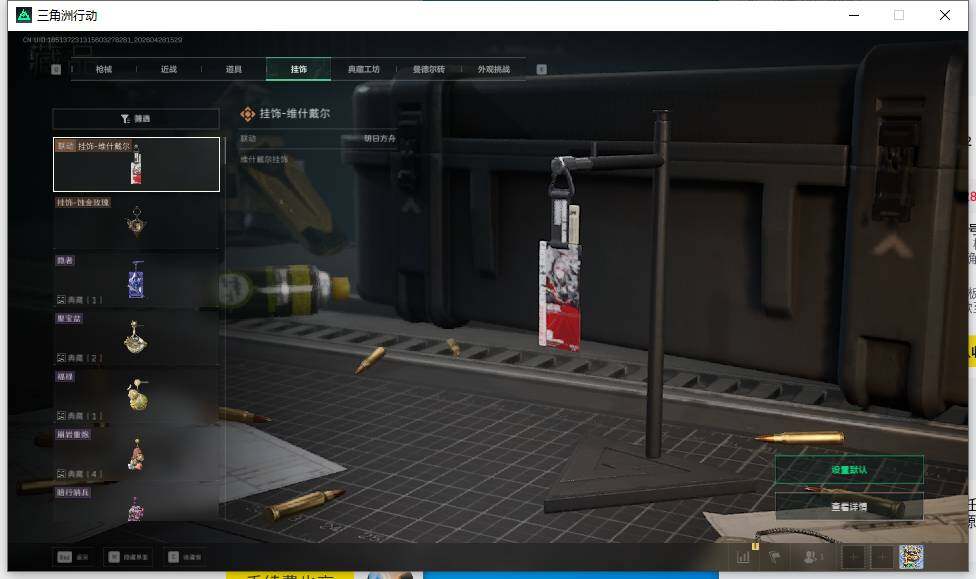Viewport: 976px width, 579px height.
Task: Click the second empty plus team slot
Action: [882, 557]
